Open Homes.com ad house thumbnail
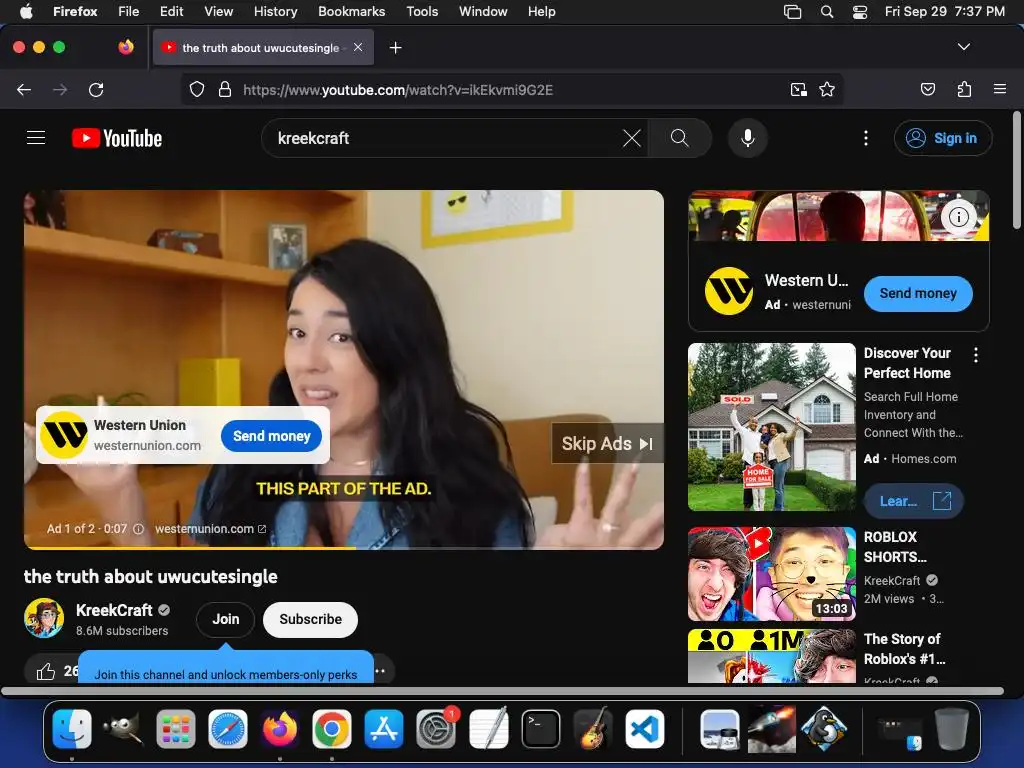This screenshot has height=768, width=1024. tap(771, 426)
